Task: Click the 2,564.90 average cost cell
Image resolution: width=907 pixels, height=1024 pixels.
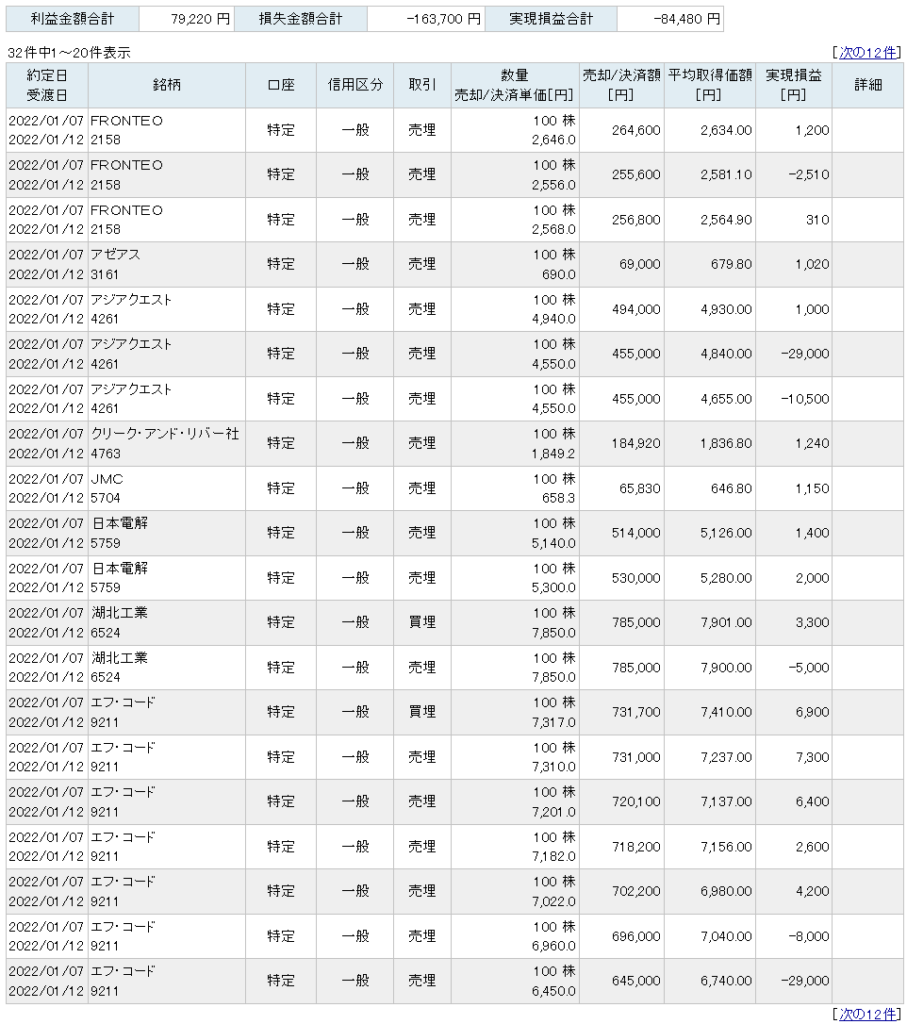Action: tap(726, 220)
